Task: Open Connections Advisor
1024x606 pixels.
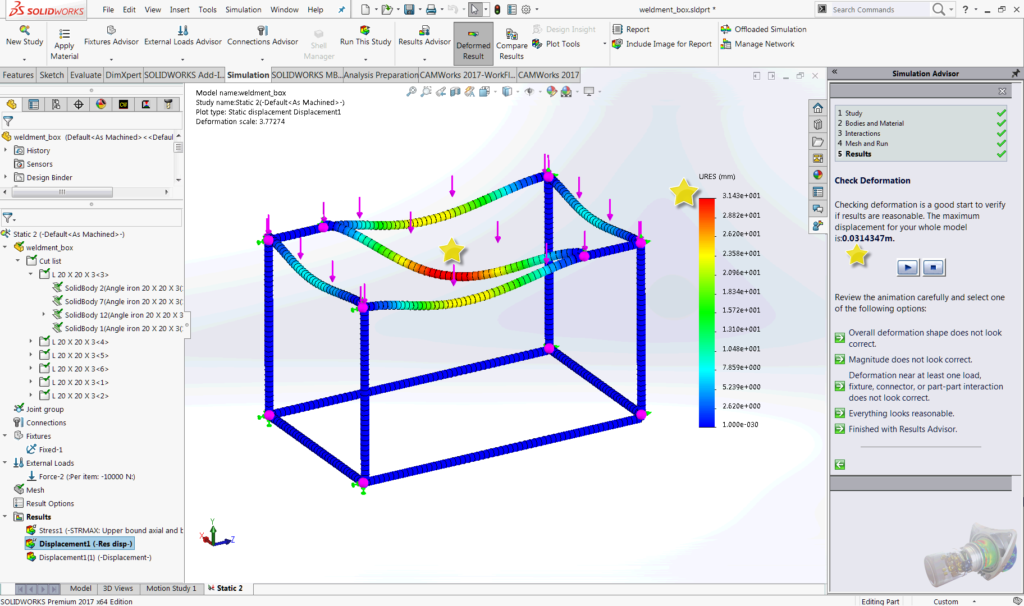Action: [263, 36]
